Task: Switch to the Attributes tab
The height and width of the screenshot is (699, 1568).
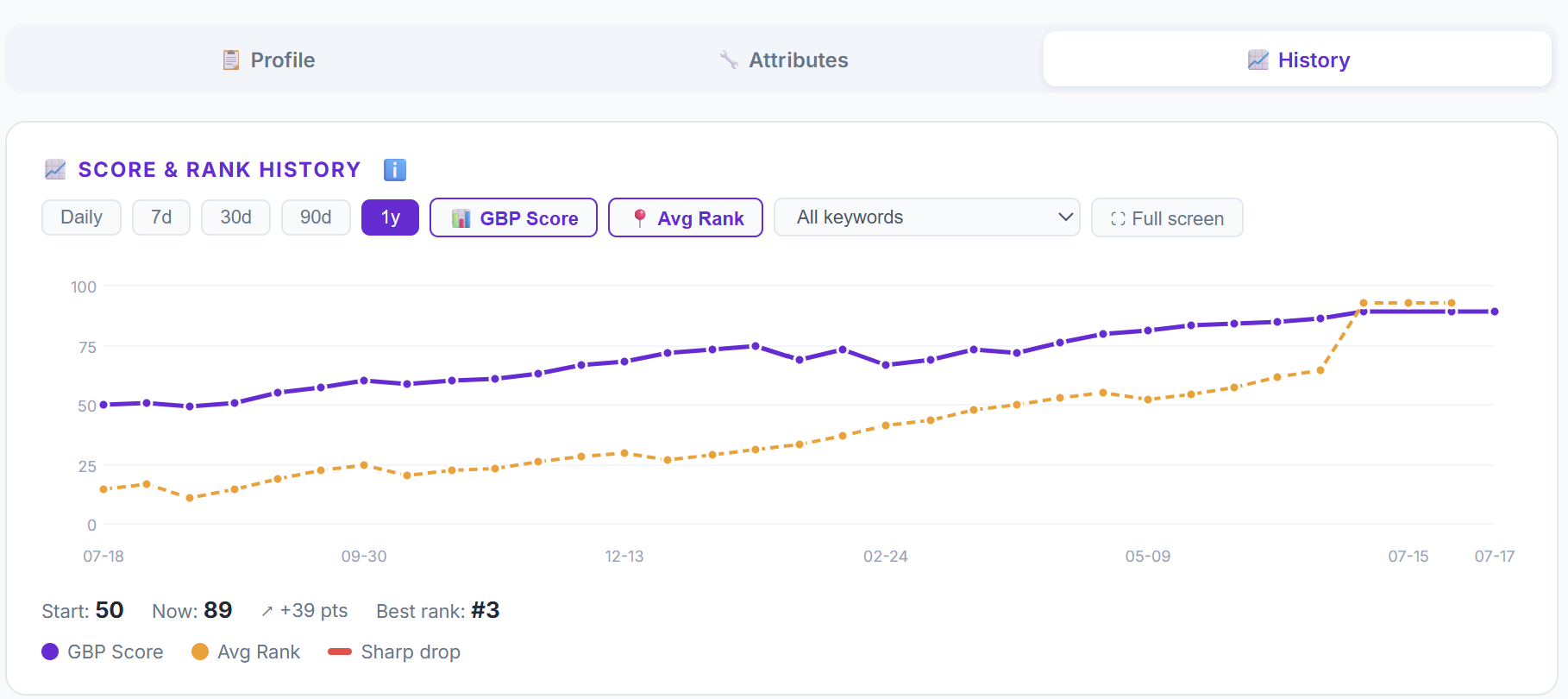Action: (783, 60)
